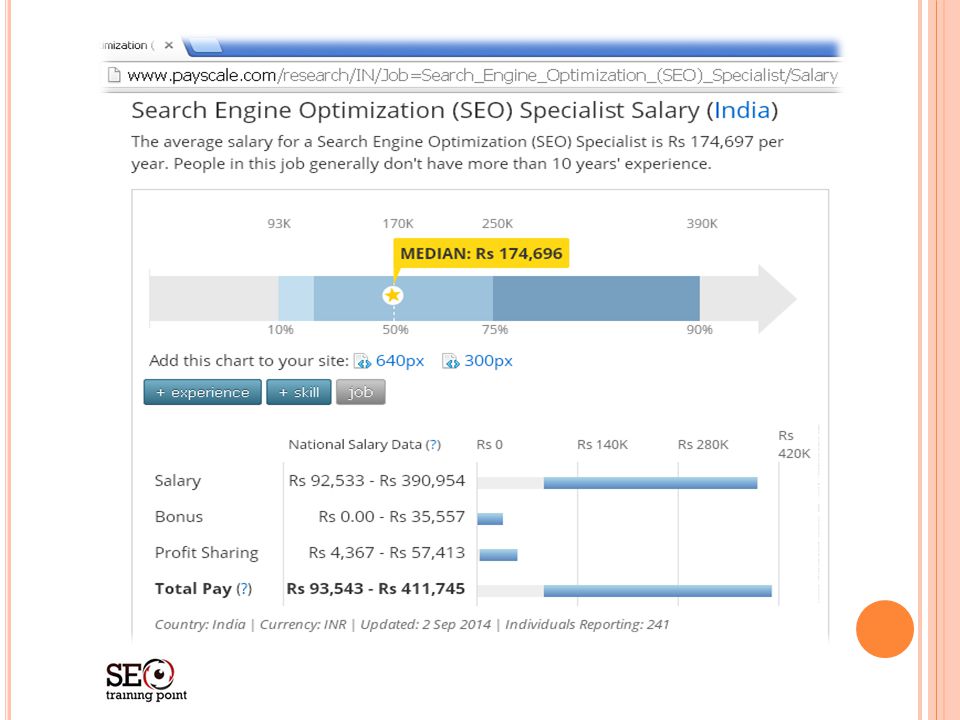Open the Total Pay help question mark
Viewport: 960px width, 720px height.
click(244, 589)
